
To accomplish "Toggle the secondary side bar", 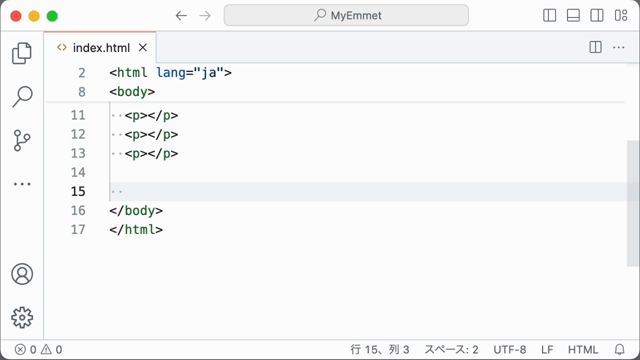I will [x=597, y=16].
